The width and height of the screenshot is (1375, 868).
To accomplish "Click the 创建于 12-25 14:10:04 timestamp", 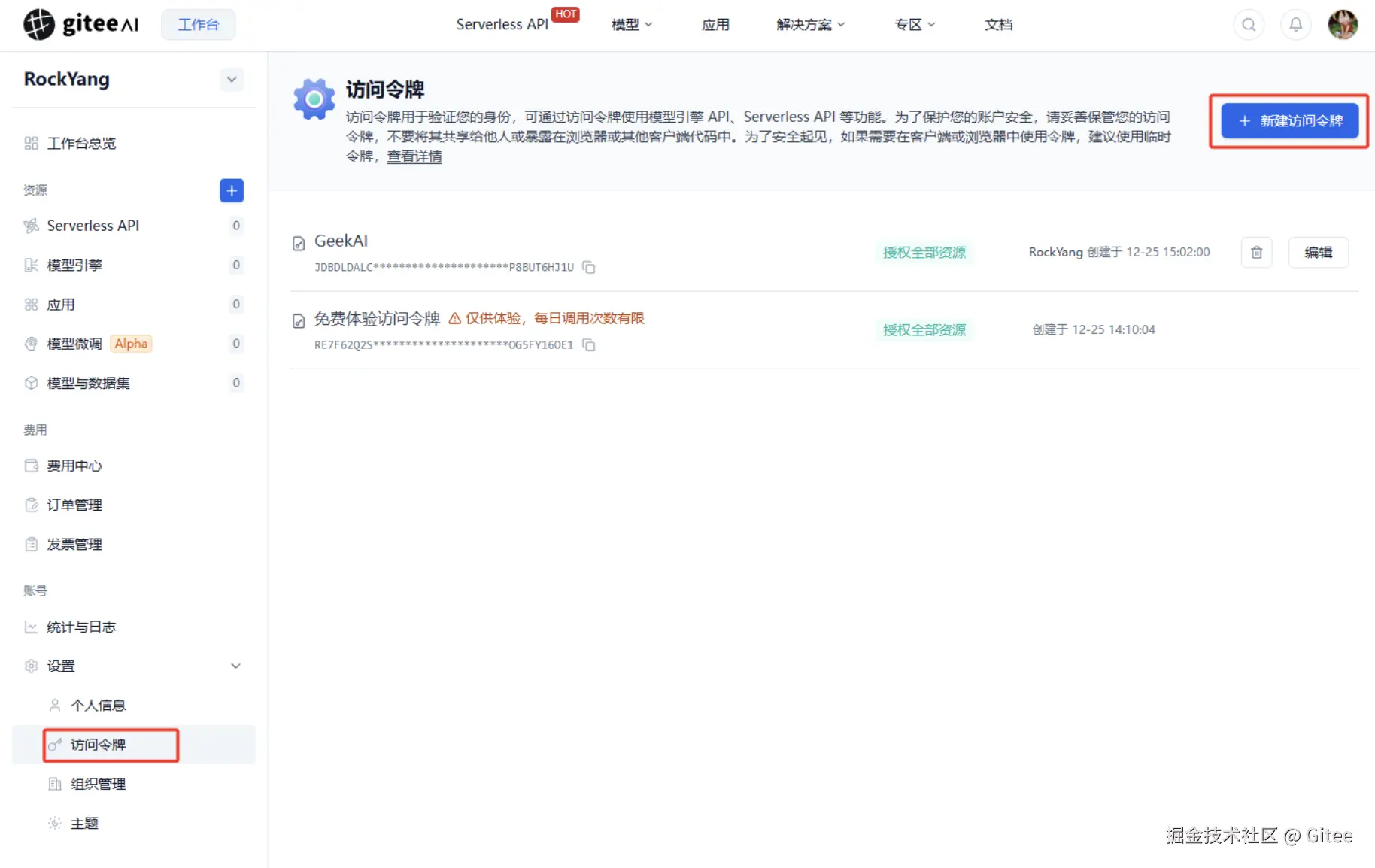I will 1094,329.
